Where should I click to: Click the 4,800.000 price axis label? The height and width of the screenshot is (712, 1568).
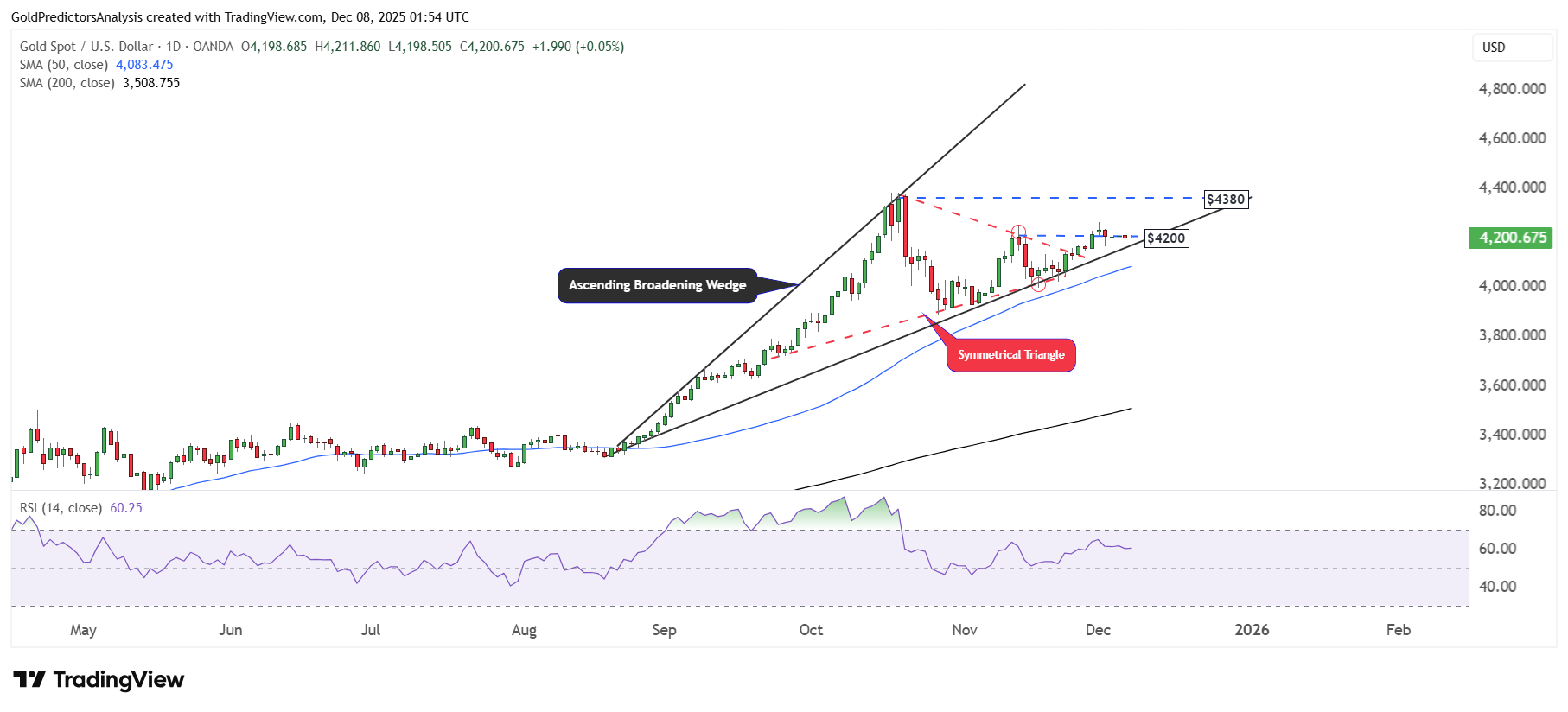[x=1512, y=89]
